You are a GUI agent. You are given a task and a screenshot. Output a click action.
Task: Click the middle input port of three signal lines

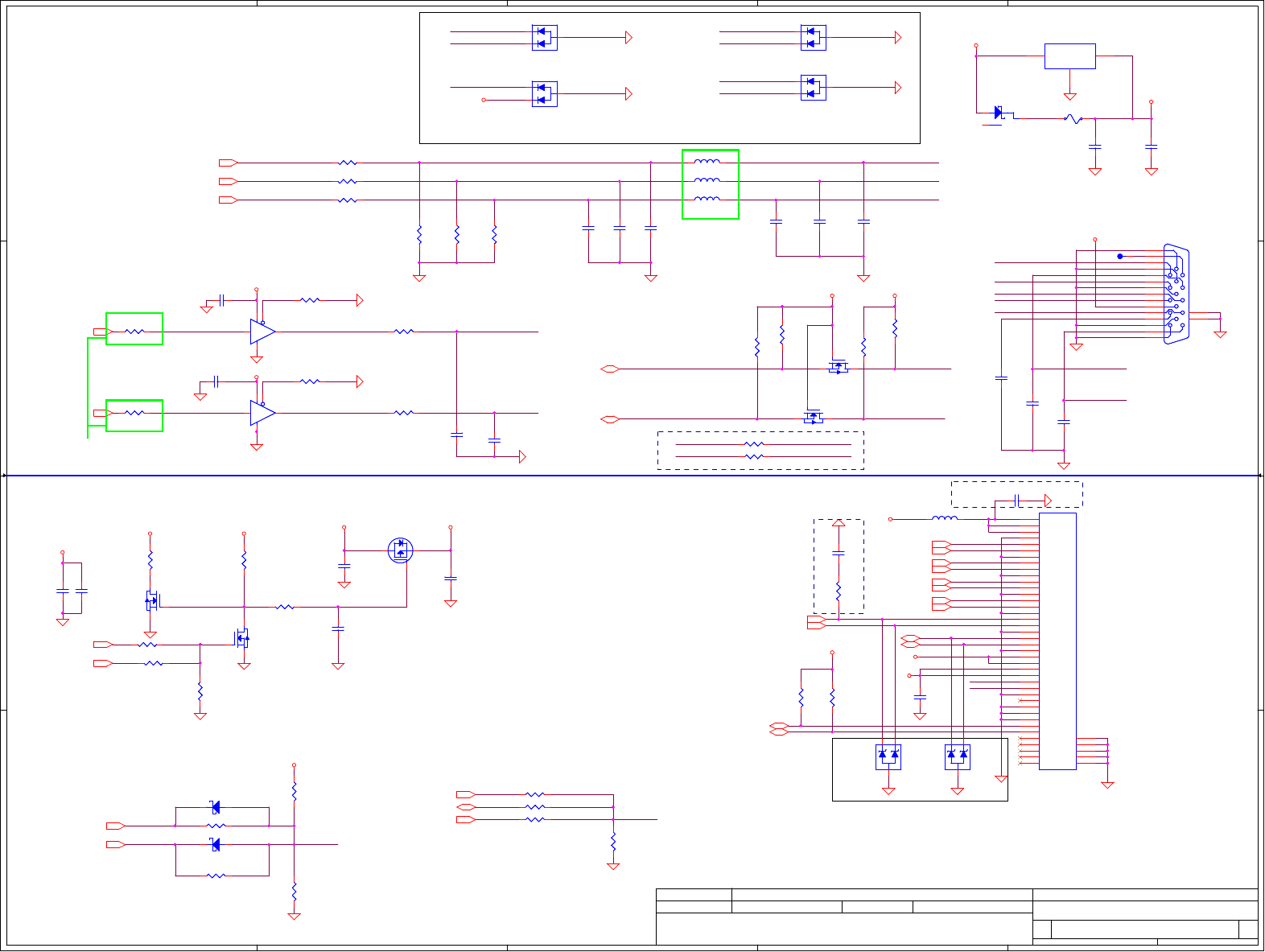click(x=228, y=182)
